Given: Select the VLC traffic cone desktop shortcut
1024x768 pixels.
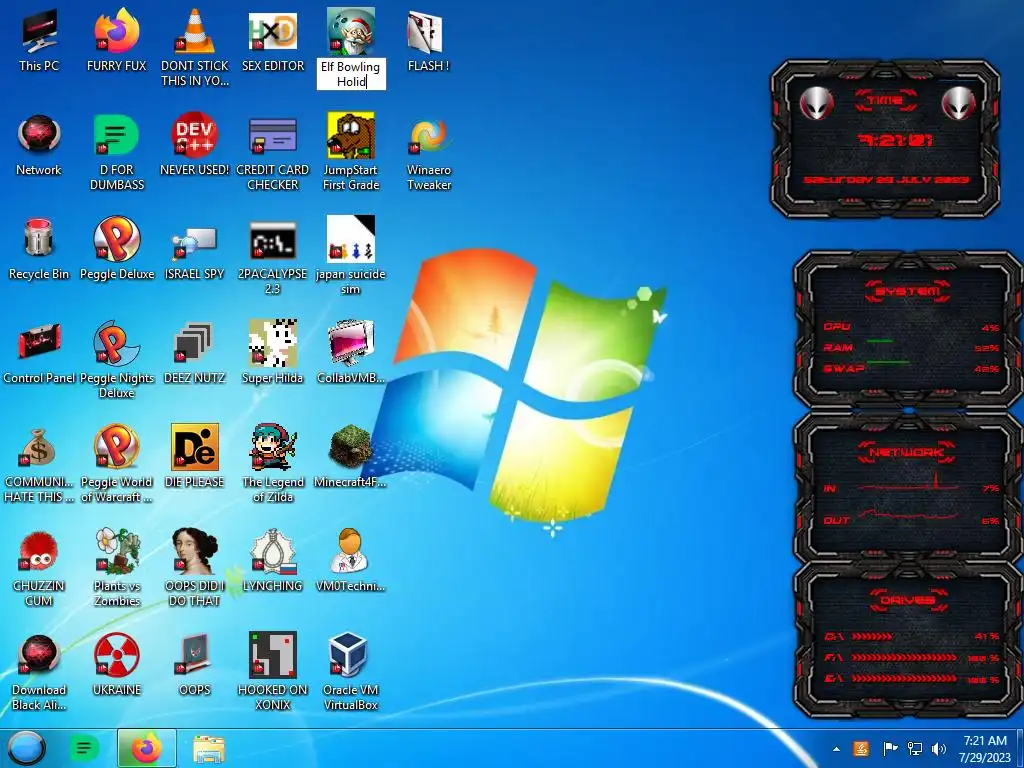Looking at the screenshot, I should (195, 31).
